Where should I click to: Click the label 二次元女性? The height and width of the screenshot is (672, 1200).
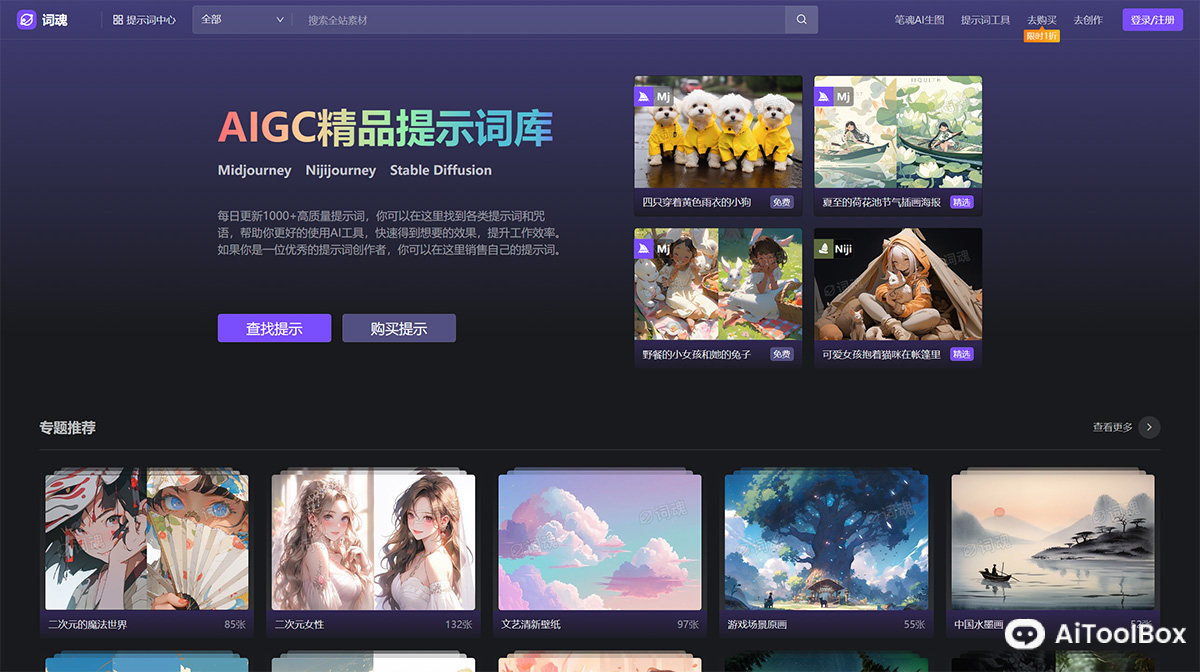pos(300,625)
